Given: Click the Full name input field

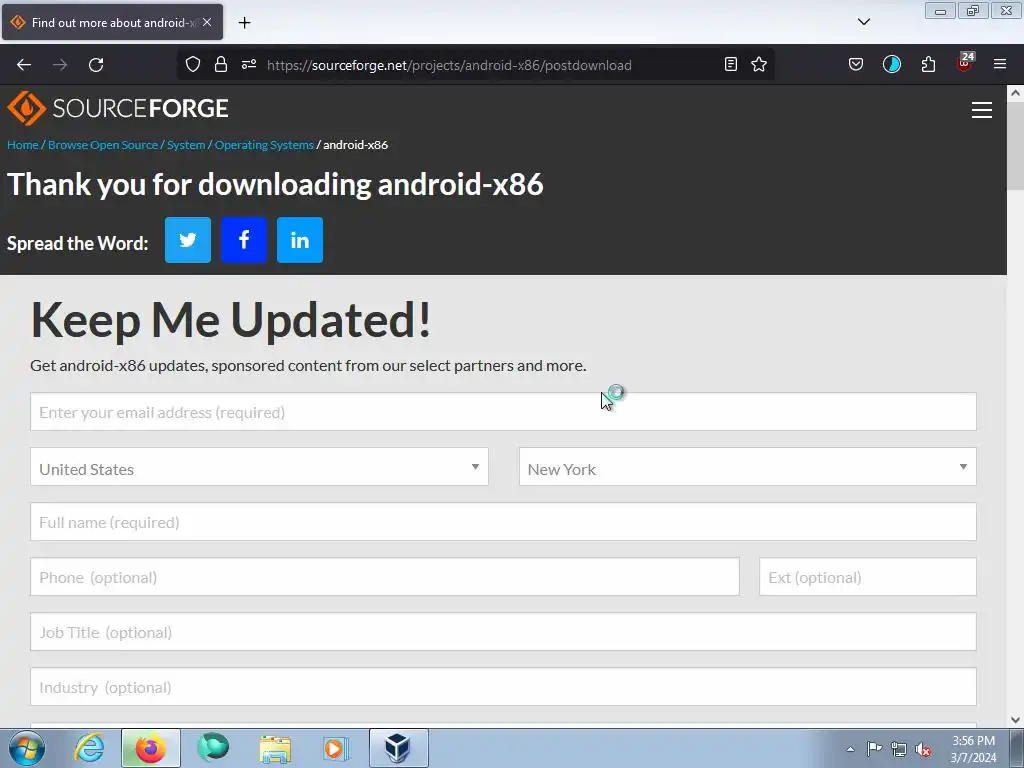Looking at the screenshot, I should pos(503,522).
